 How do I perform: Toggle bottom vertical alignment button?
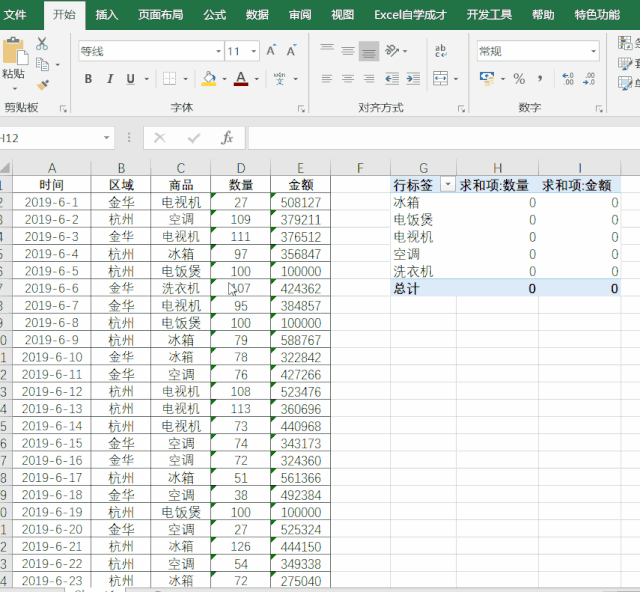click(x=369, y=51)
